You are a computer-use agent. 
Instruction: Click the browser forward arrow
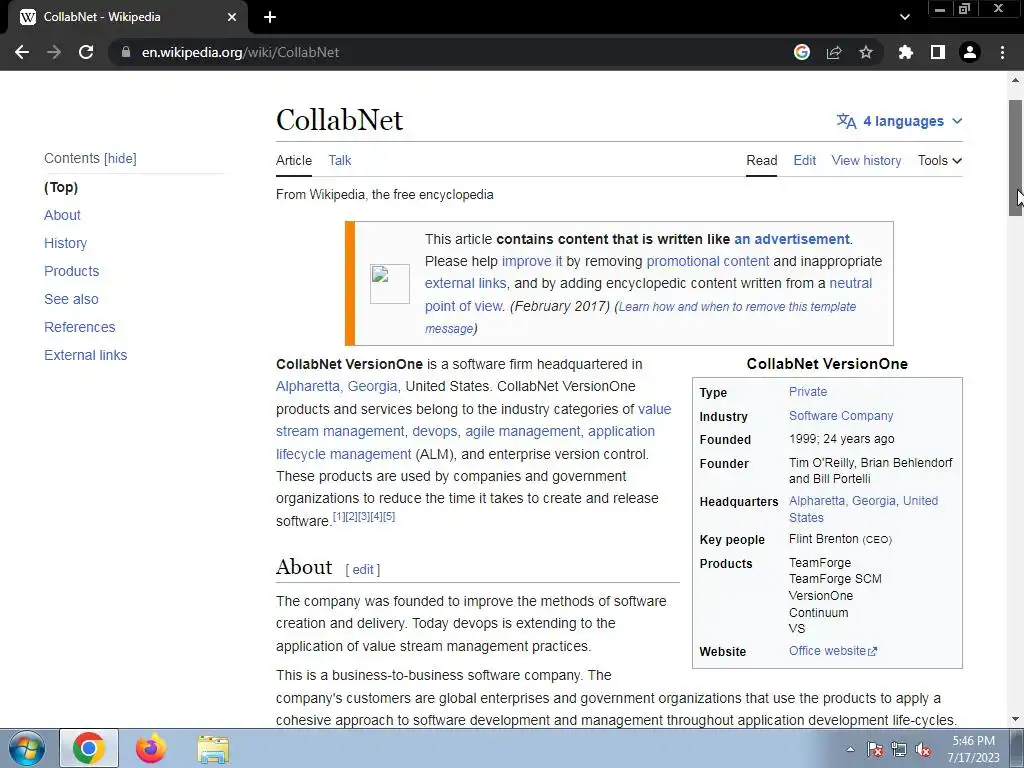pyautogui.click(x=54, y=52)
